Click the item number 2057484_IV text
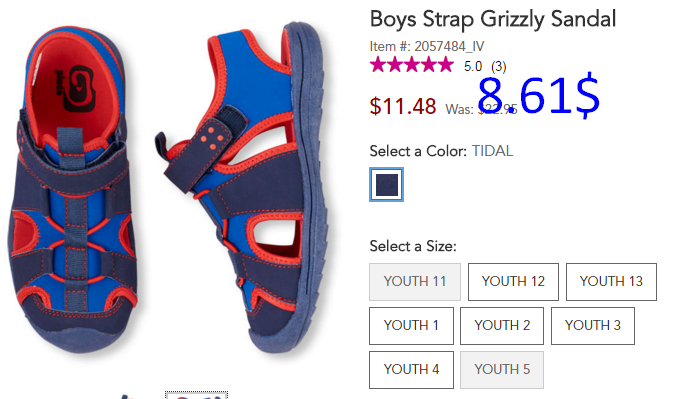This screenshot has width=679, height=399. pyautogui.click(x=449, y=46)
